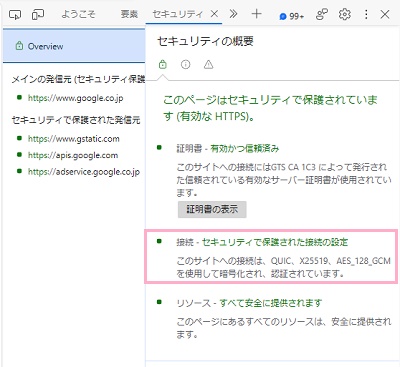The image size is (400, 367).
Task: Click the 接続 - セキュリティで保護された接続の設定 line
Action: point(262,242)
